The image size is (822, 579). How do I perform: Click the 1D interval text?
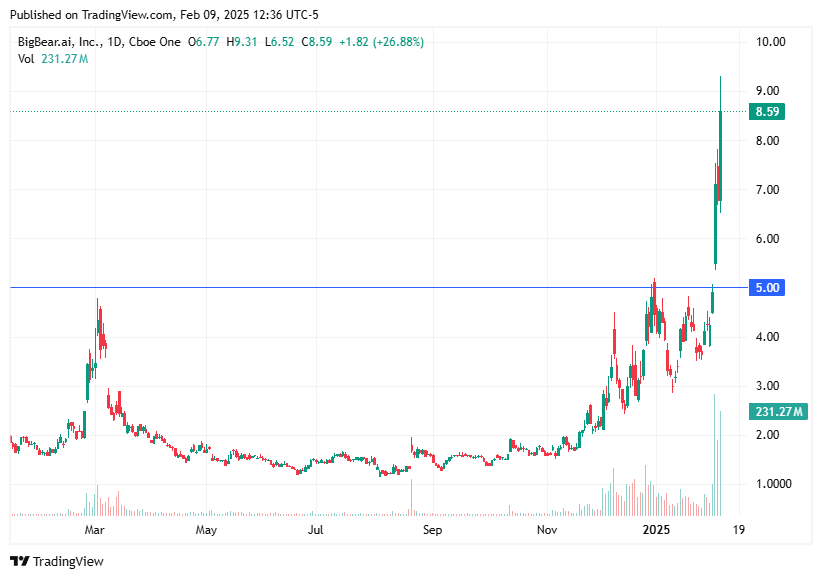click(114, 42)
